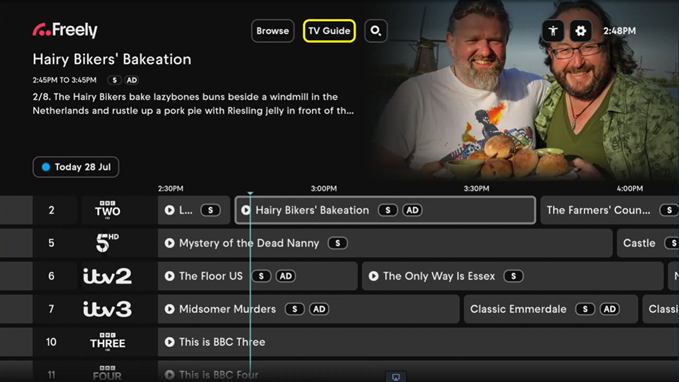Open This is BBC Four listing
Screen dimensions: 679x382
click(418, 372)
